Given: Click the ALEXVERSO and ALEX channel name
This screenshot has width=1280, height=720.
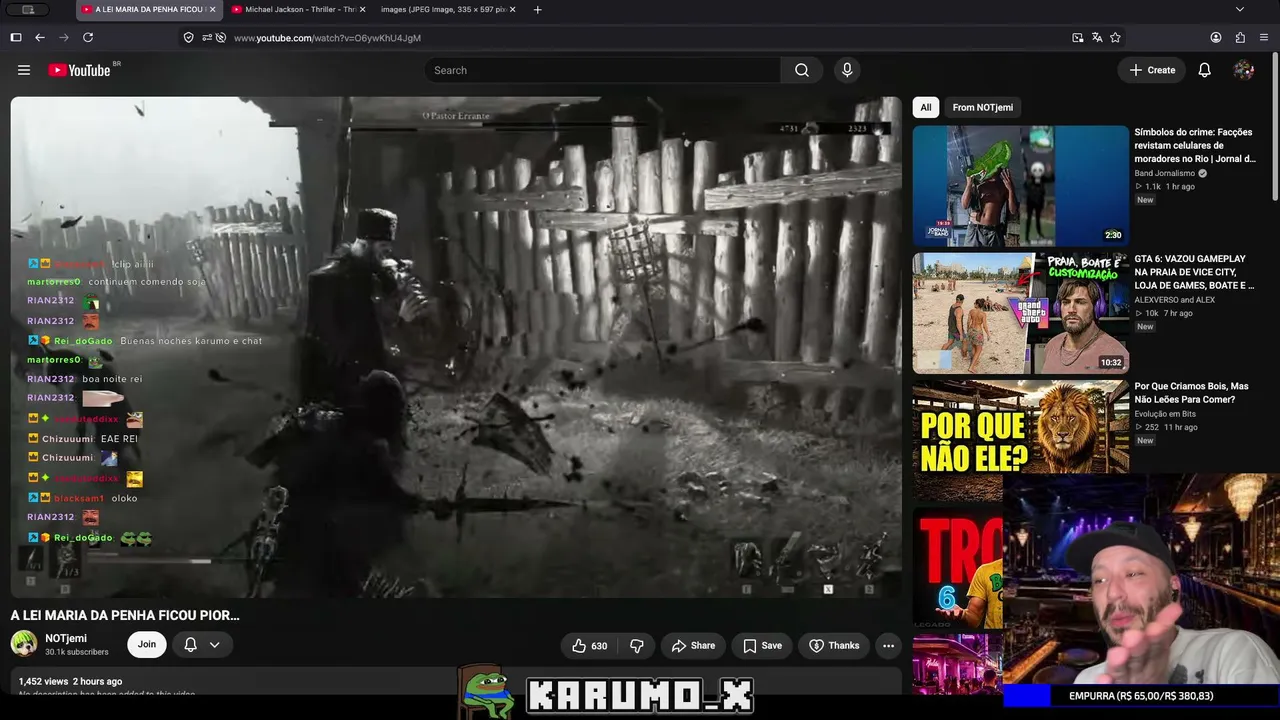Looking at the screenshot, I should [x=1175, y=300].
